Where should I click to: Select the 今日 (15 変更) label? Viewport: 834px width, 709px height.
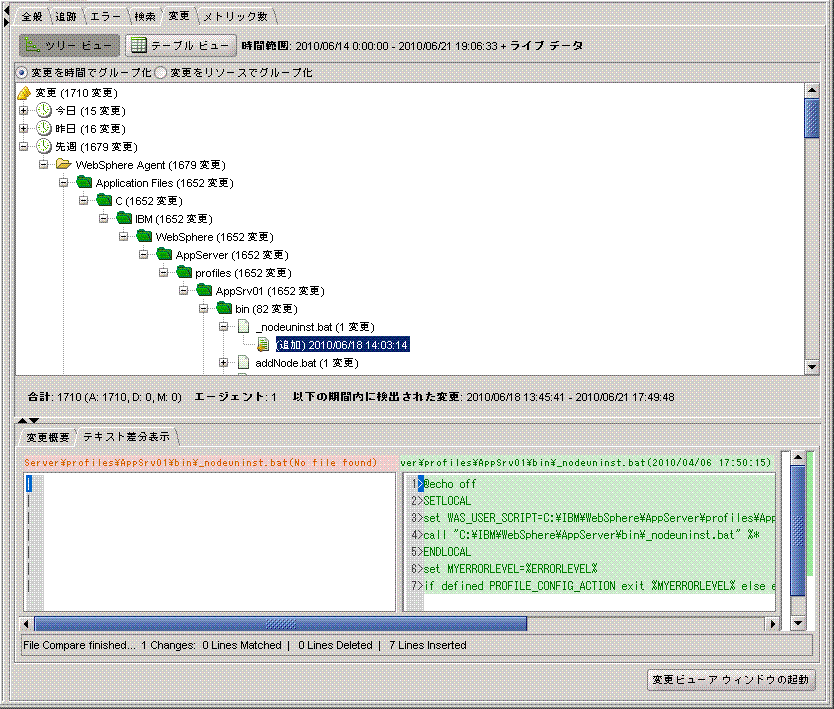90,111
